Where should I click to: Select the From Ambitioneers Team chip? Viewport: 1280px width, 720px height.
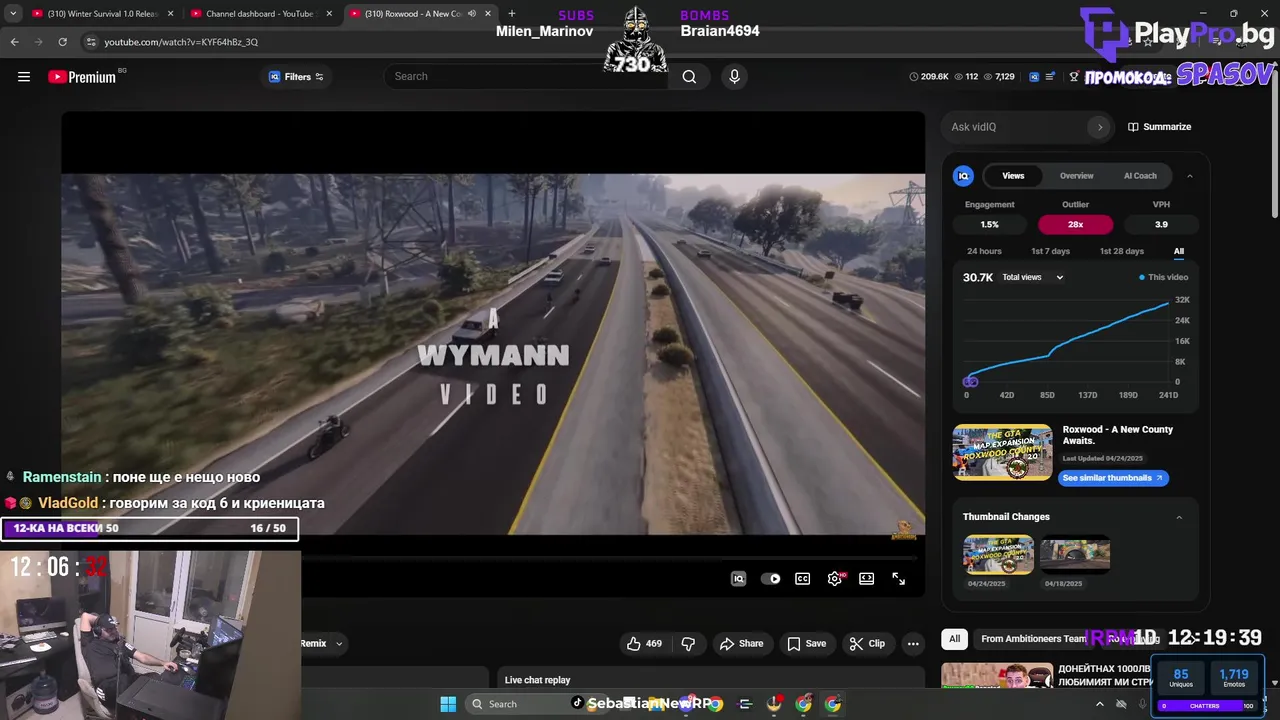click(1033, 639)
